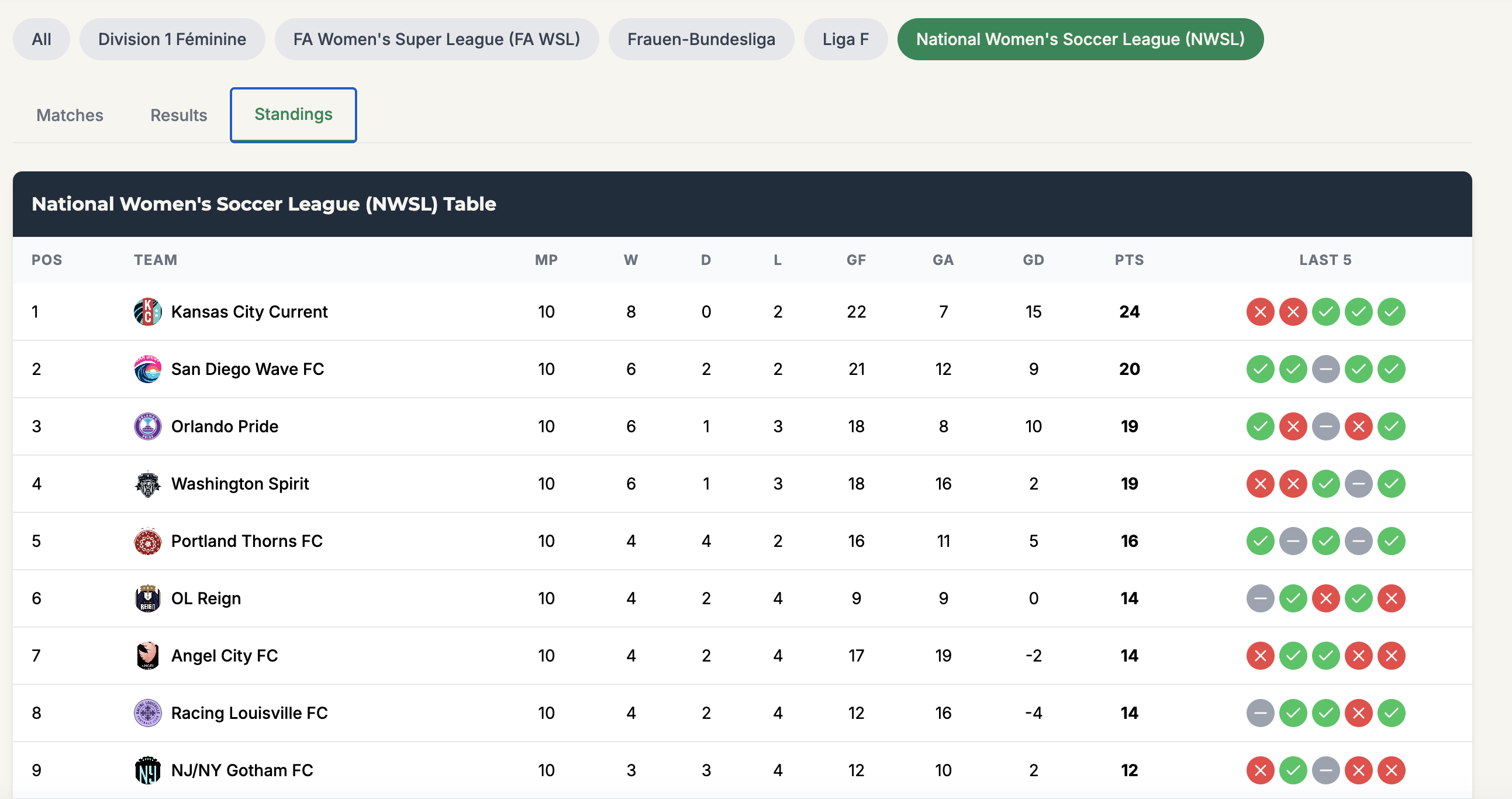Open the Results tab
1512x799 pixels.
click(x=179, y=115)
